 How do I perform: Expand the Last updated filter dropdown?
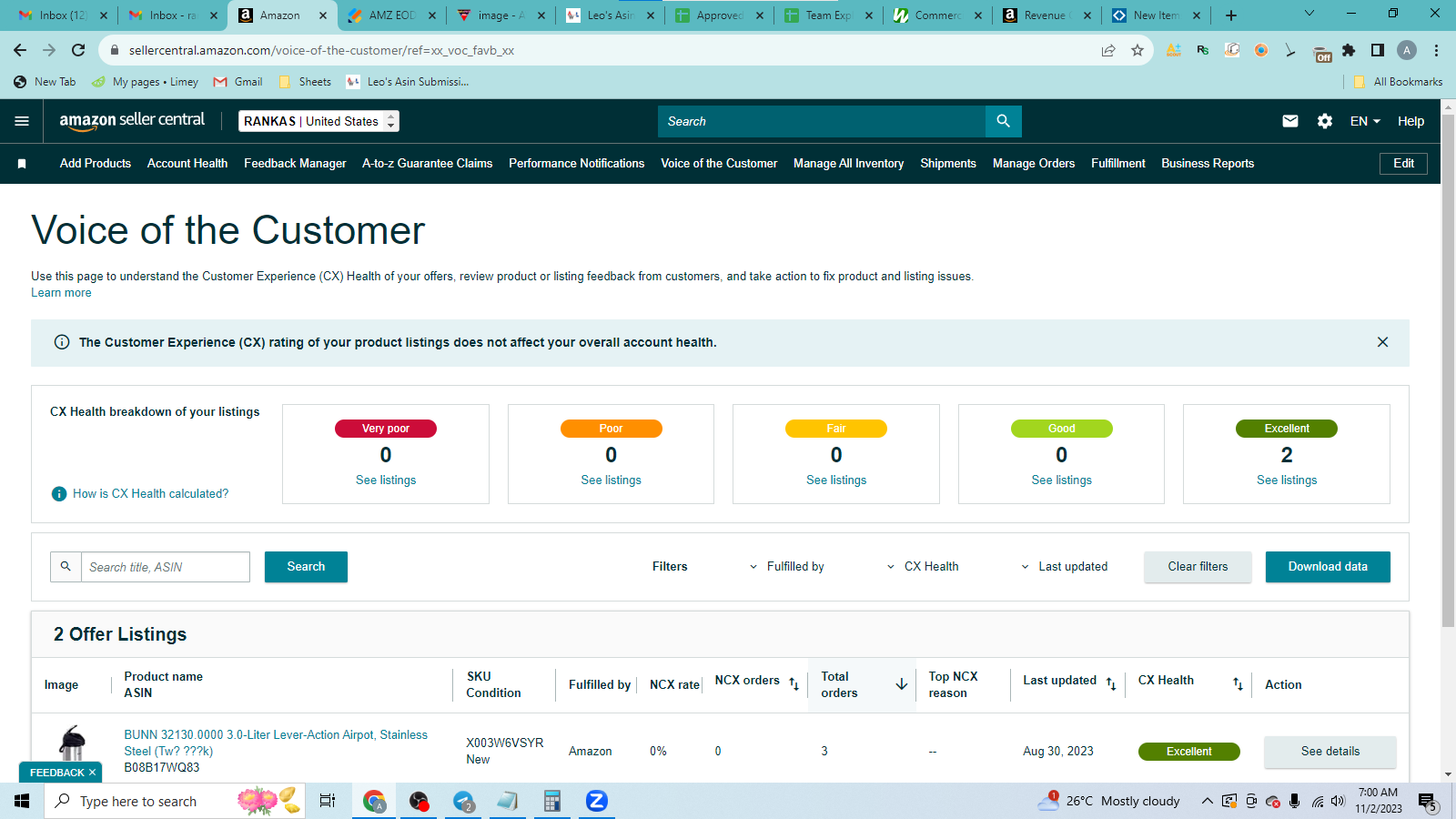[x=1065, y=567]
